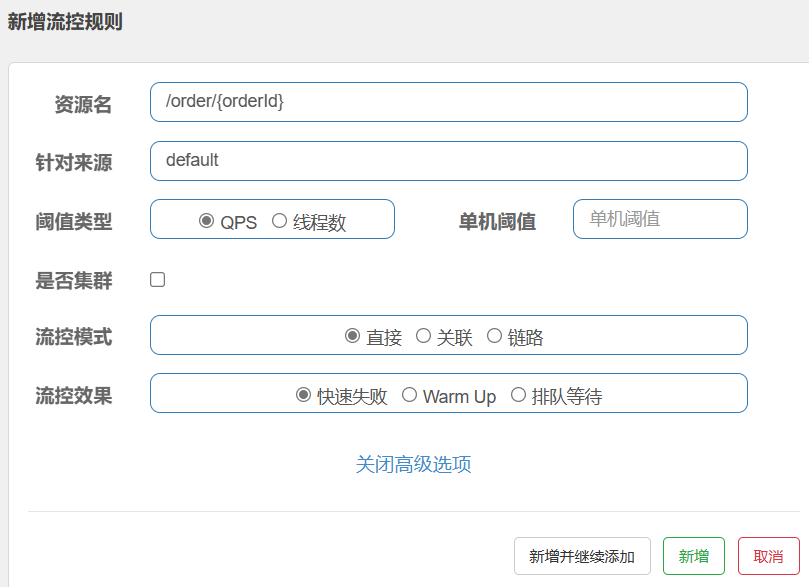Choose Warm Up flow control effect

pyautogui.click(x=409, y=395)
